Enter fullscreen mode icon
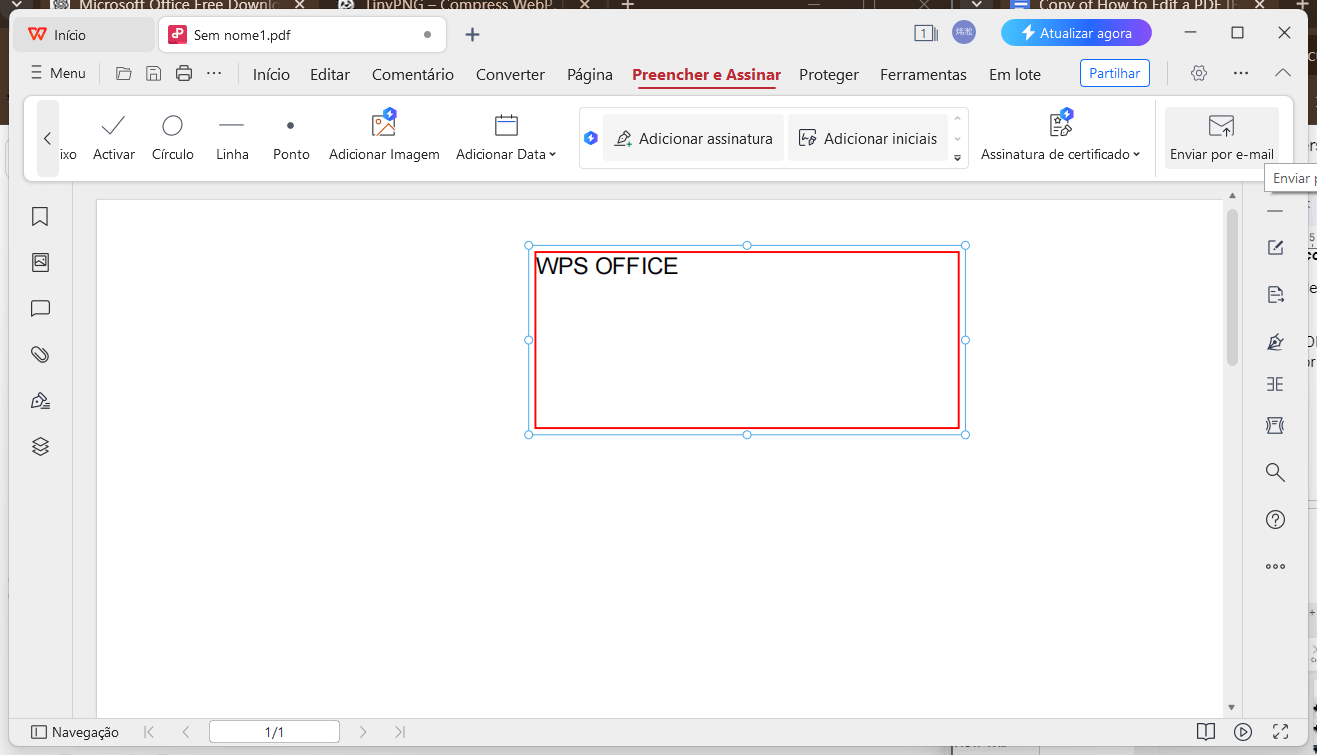1317x755 pixels. [x=1280, y=732]
